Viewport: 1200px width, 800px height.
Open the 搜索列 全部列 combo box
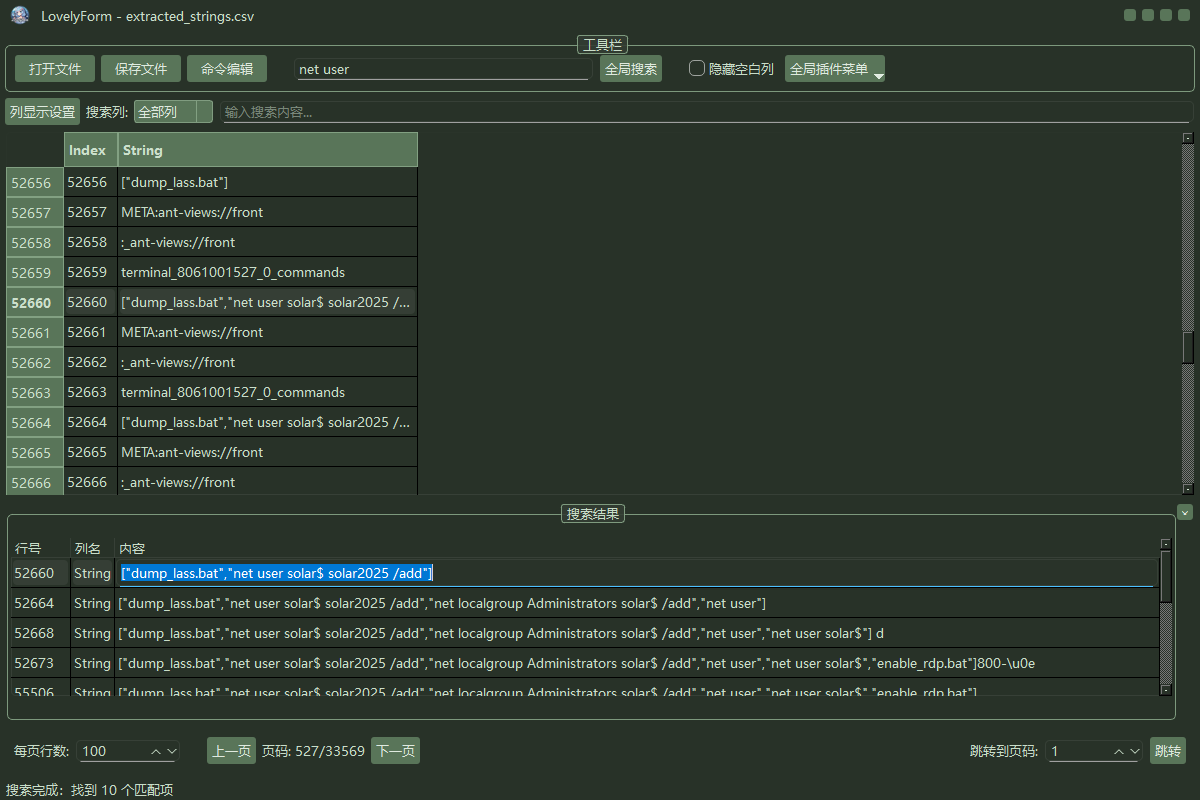[x=173, y=112]
